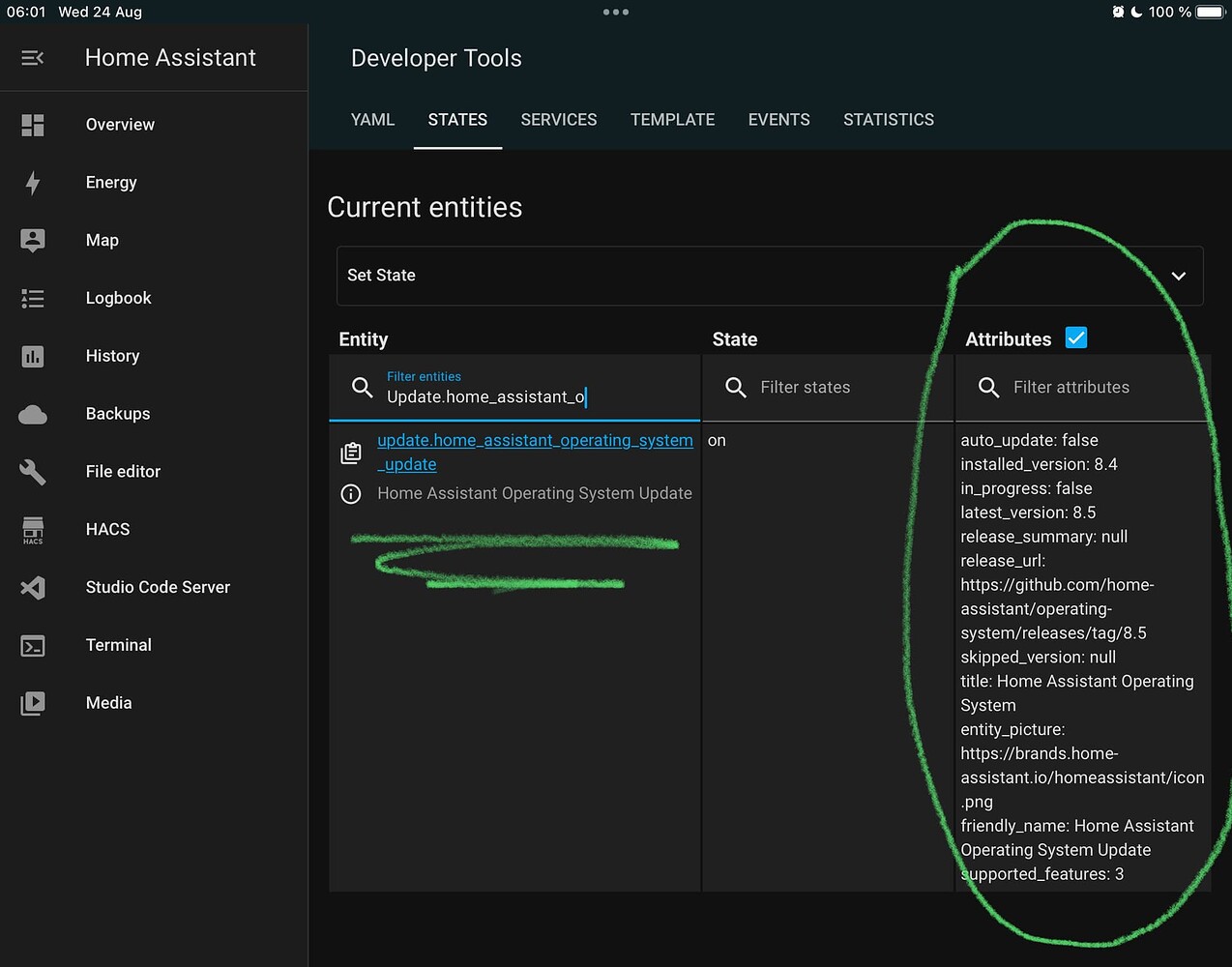Viewport: 1232px width, 967px height.
Task: Switch to the EVENTS tab
Action: pos(778,119)
